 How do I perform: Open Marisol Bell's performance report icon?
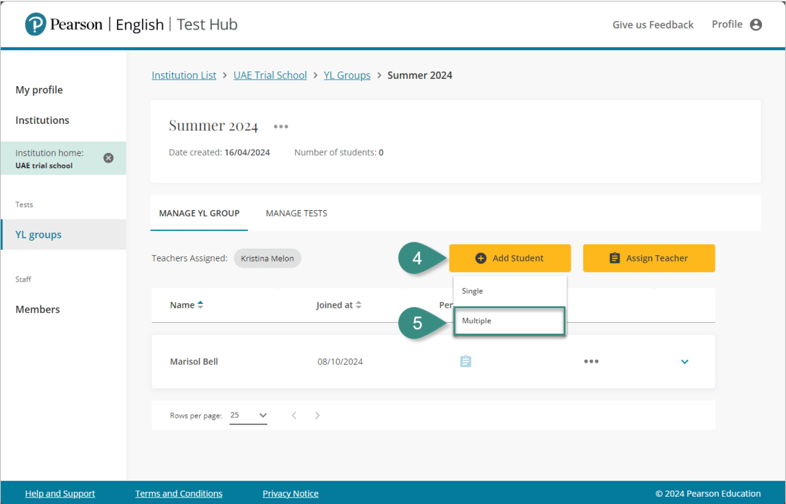(x=465, y=362)
